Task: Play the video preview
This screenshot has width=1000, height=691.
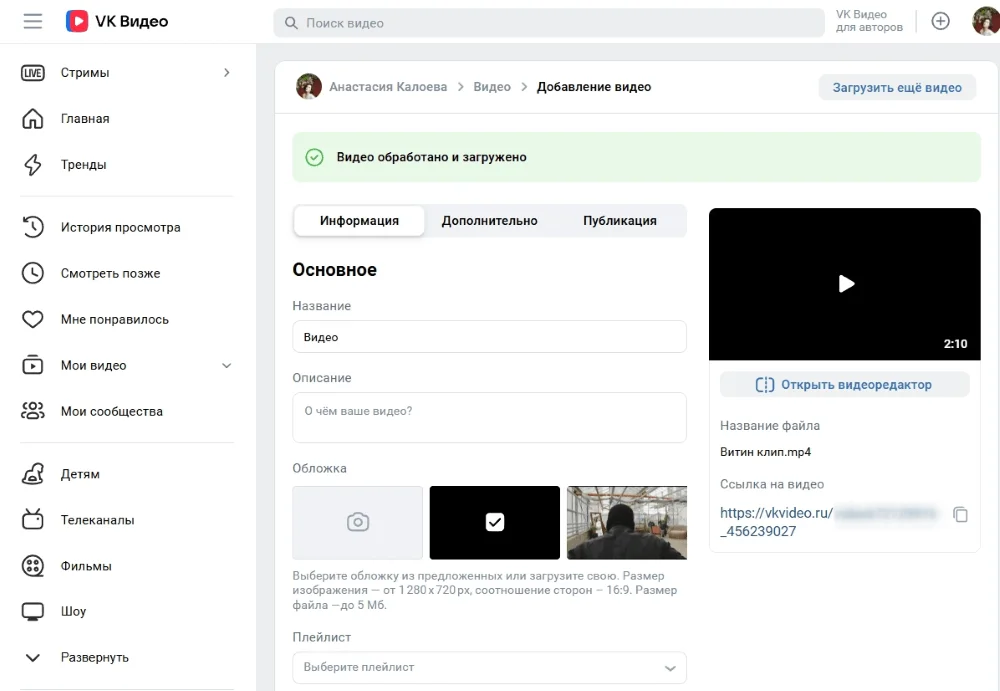Action: click(845, 284)
